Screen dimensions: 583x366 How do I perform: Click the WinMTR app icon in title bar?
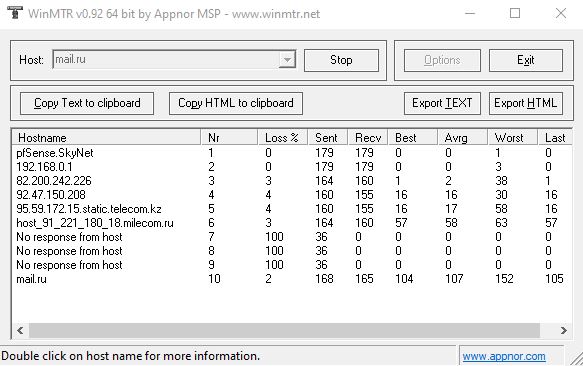pos(15,13)
